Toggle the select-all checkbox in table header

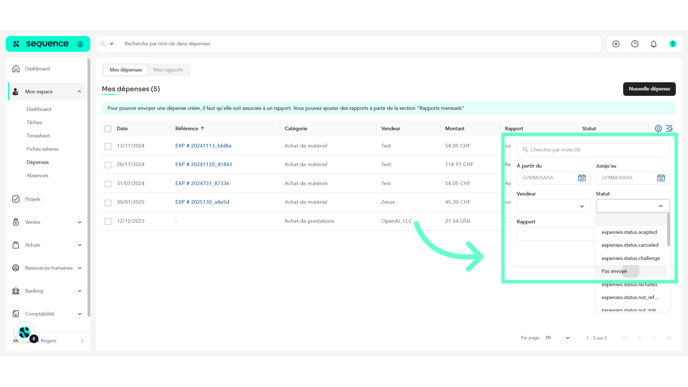coord(108,129)
